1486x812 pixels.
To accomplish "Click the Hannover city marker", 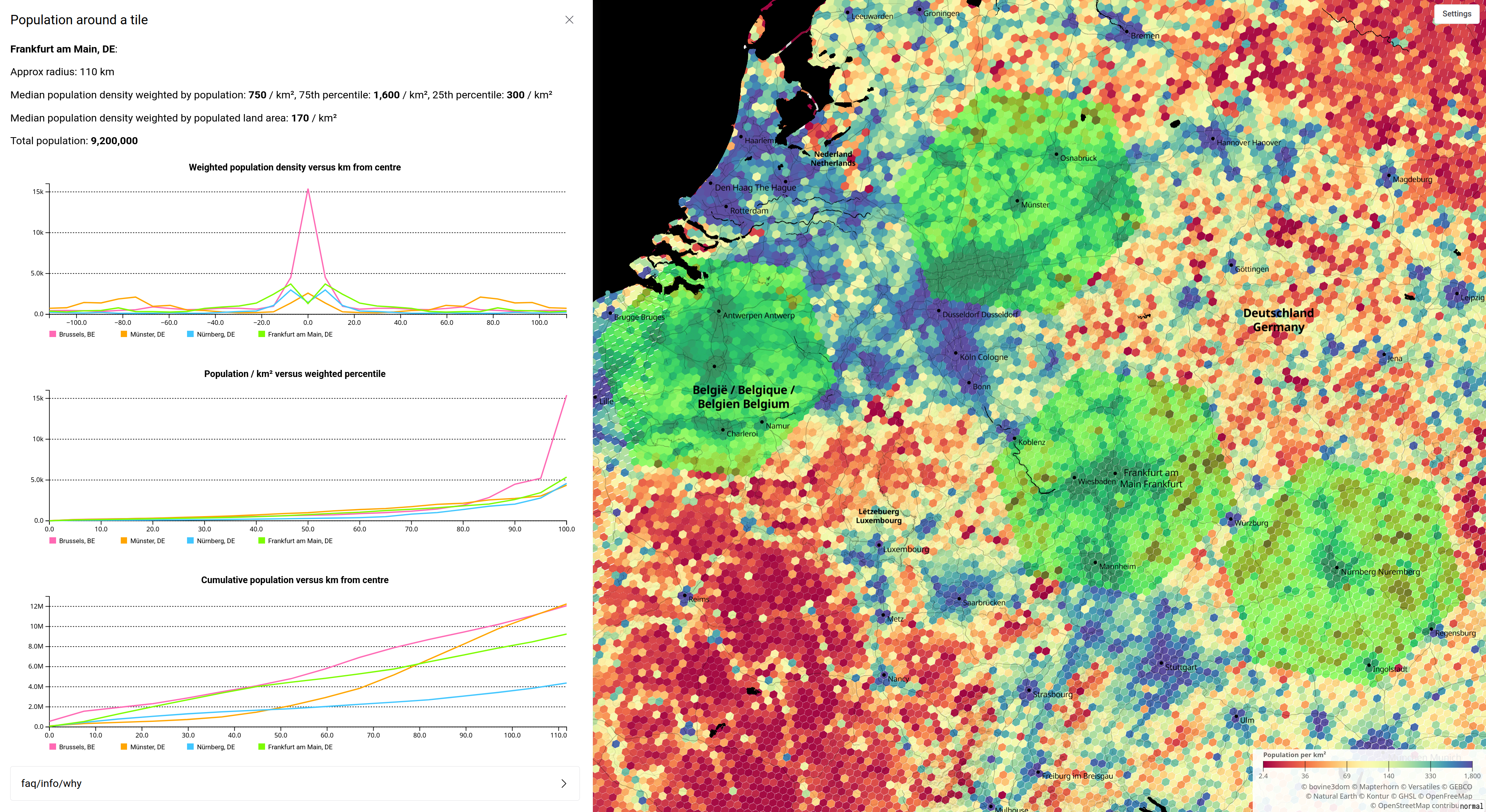I will click(x=1213, y=138).
